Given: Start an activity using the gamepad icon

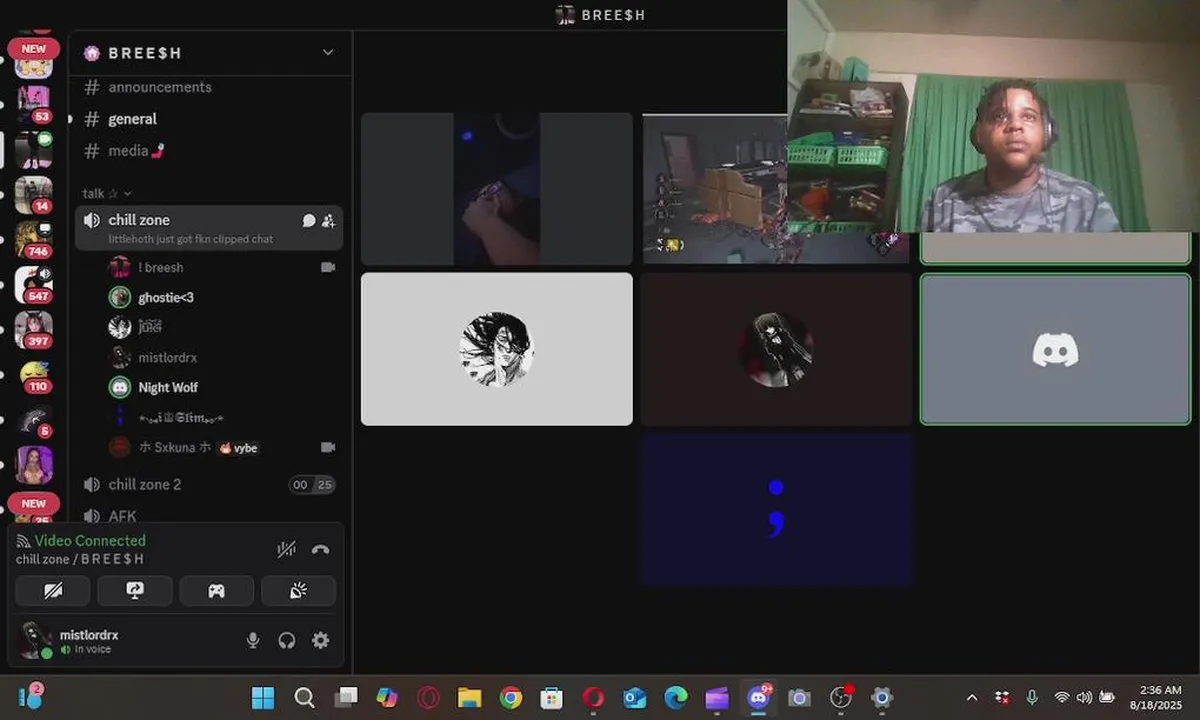Looking at the screenshot, I should (216, 591).
